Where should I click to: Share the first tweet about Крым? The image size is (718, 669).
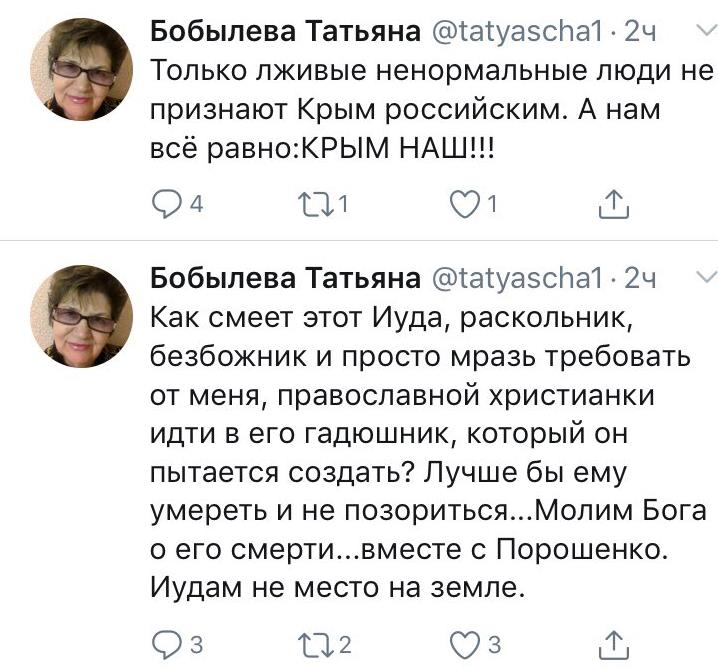pyautogui.click(x=611, y=205)
